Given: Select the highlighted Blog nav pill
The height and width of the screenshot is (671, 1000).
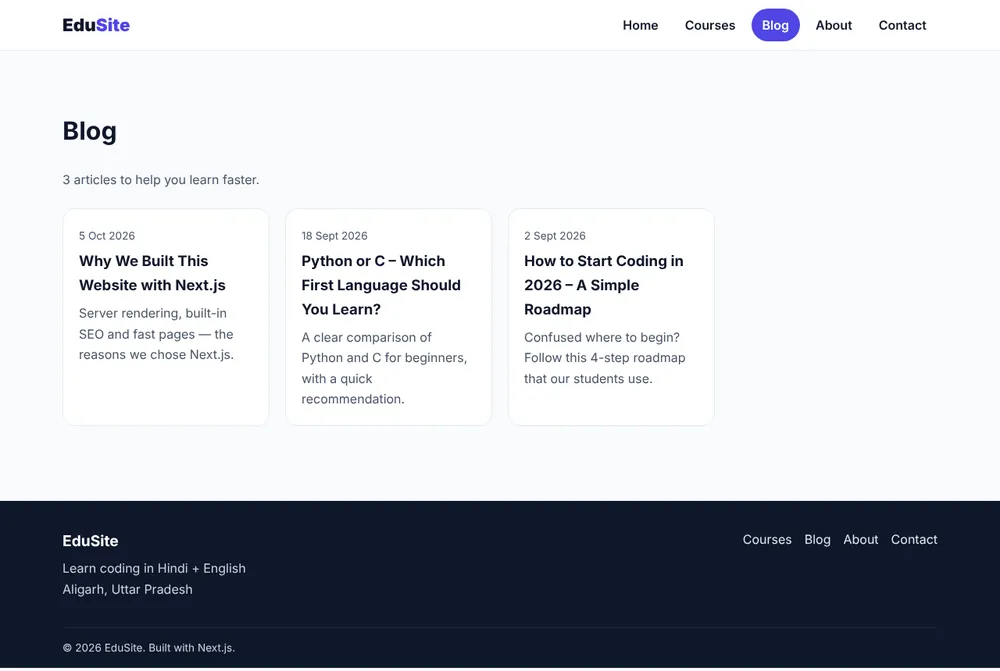Looking at the screenshot, I should click(776, 25).
